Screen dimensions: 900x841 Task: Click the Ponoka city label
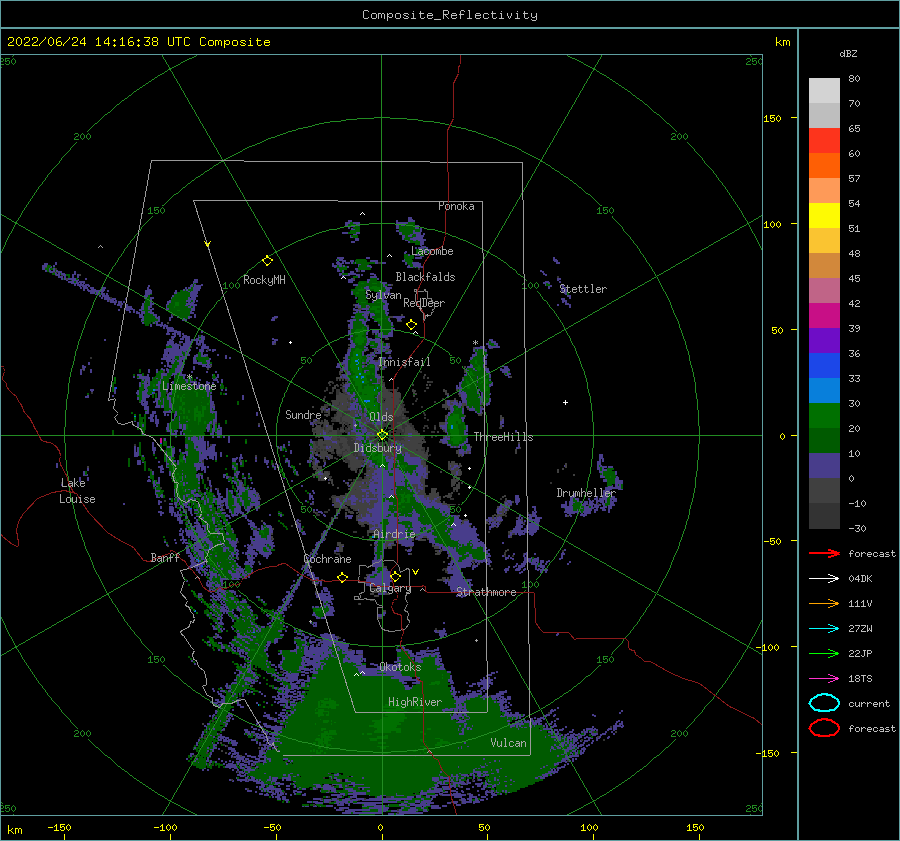456,206
